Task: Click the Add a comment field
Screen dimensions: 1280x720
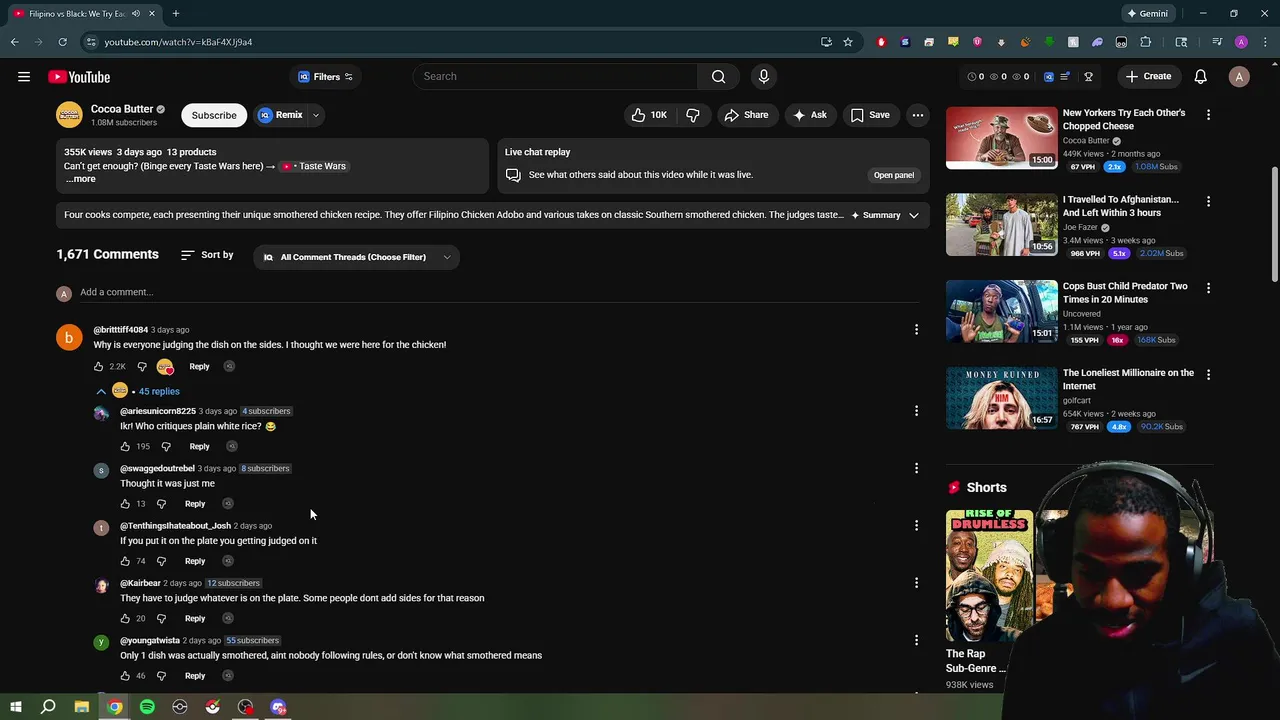Action: click(x=499, y=292)
